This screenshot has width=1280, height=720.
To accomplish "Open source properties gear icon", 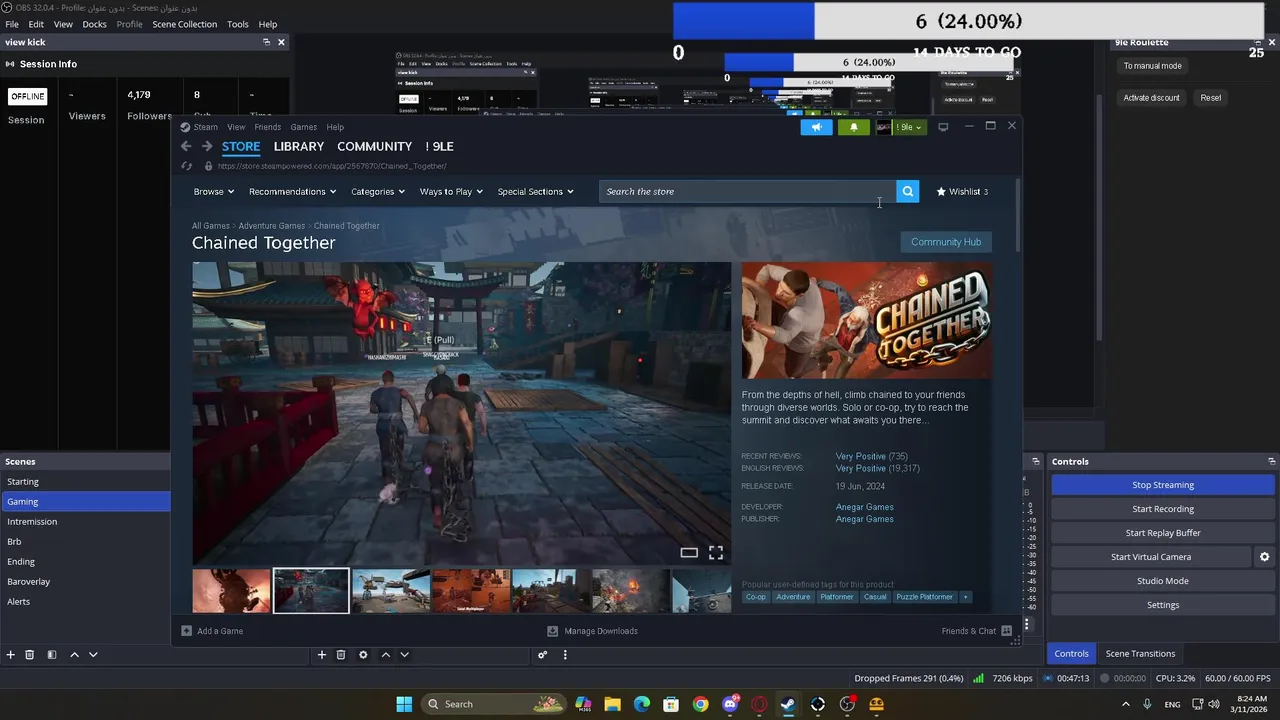I will point(363,654).
